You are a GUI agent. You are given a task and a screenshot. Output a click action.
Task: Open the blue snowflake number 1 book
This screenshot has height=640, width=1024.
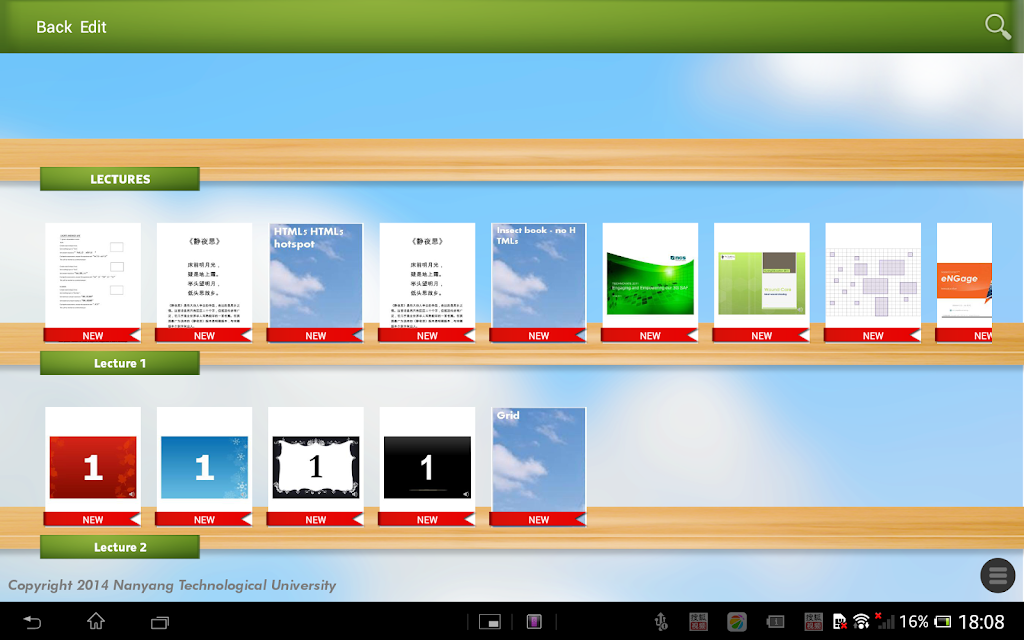click(204, 466)
